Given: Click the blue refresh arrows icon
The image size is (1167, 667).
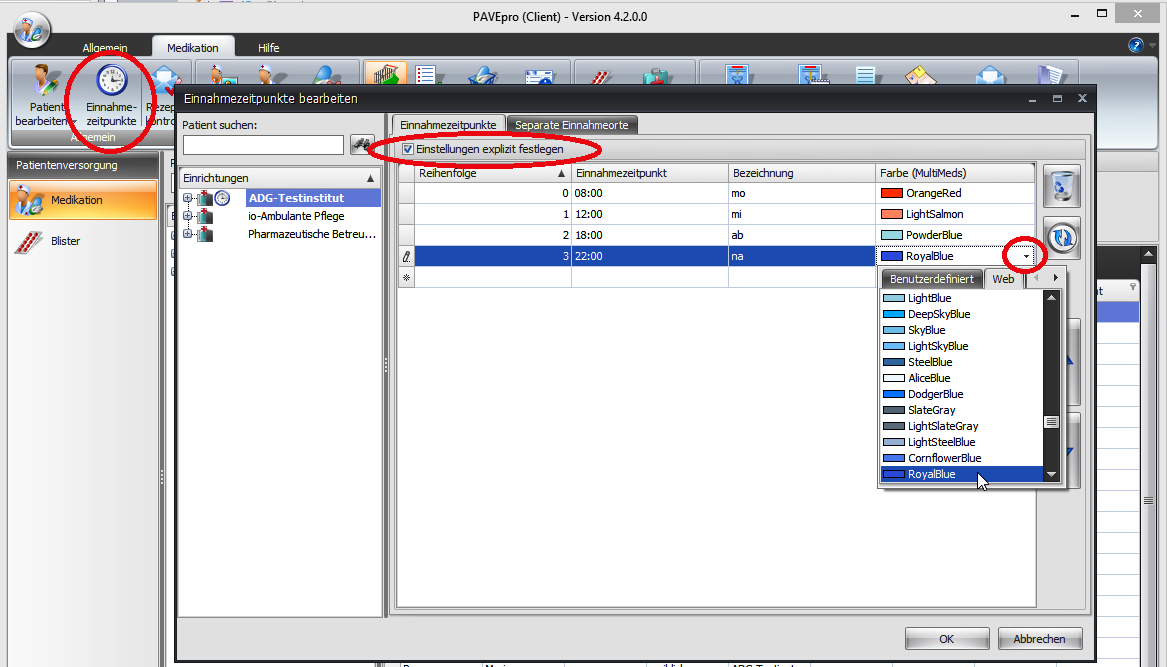Looking at the screenshot, I should 1061,237.
